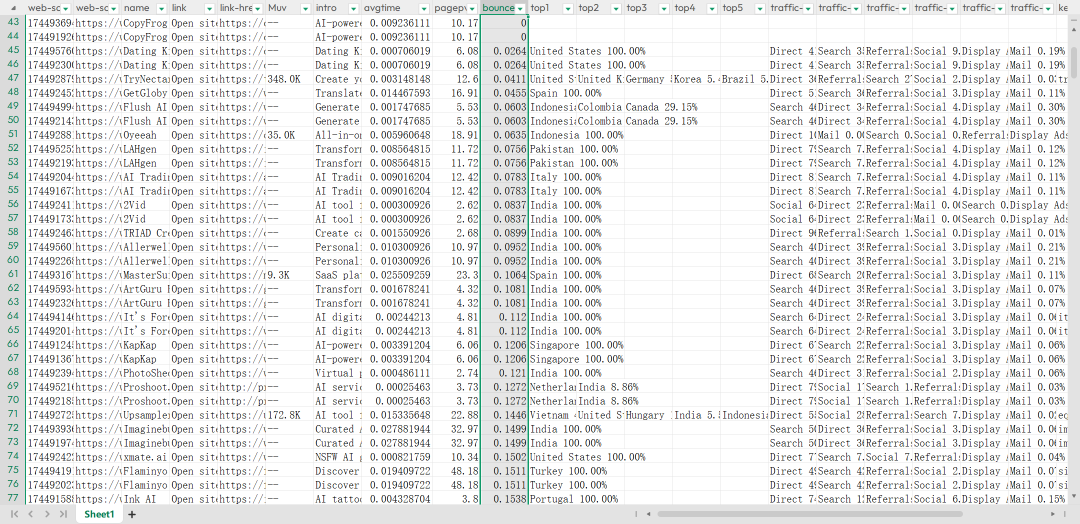
Task: Select row header 71
Action: (12, 415)
